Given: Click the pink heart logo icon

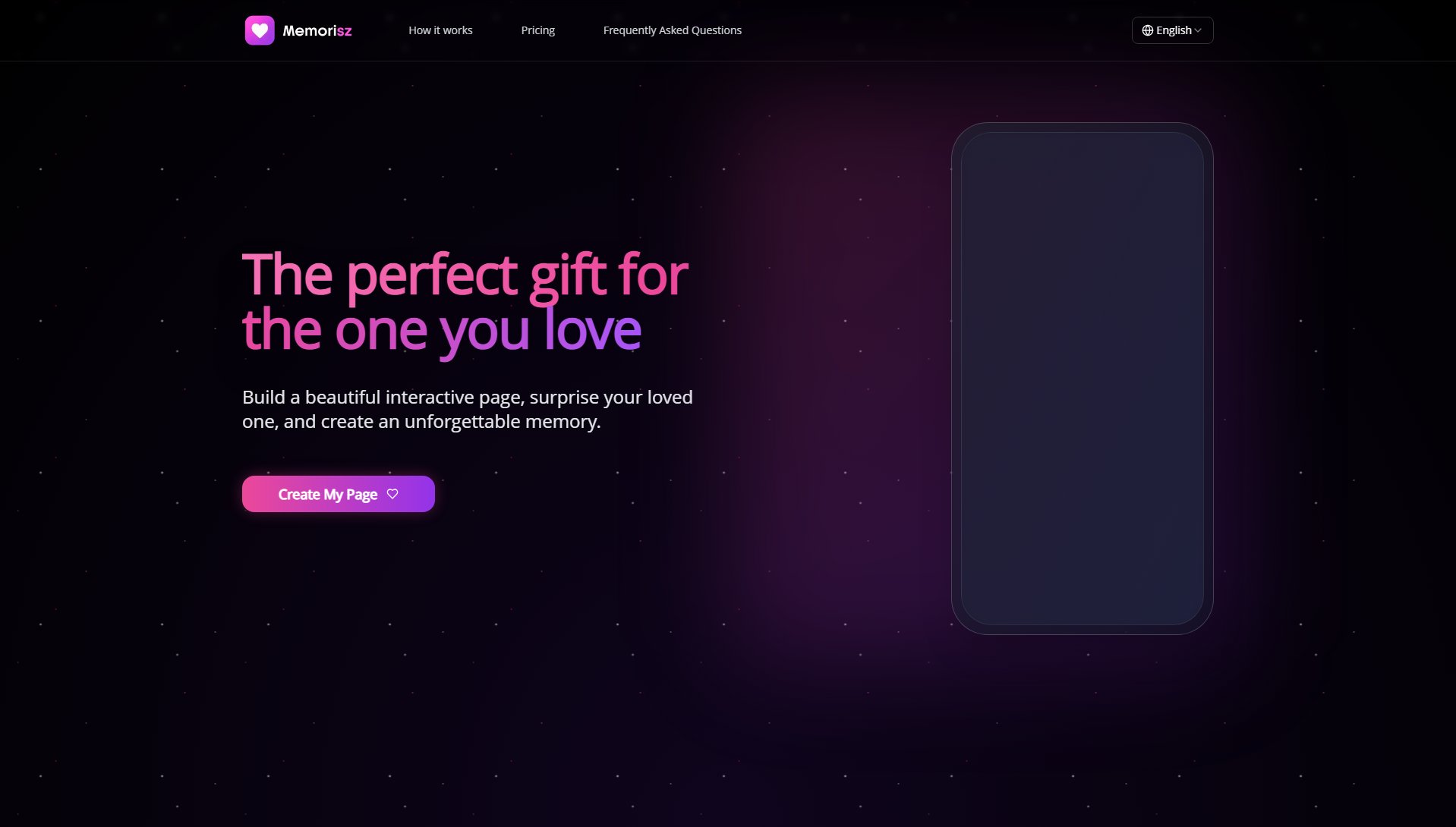Looking at the screenshot, I should [x=260, y=30].
